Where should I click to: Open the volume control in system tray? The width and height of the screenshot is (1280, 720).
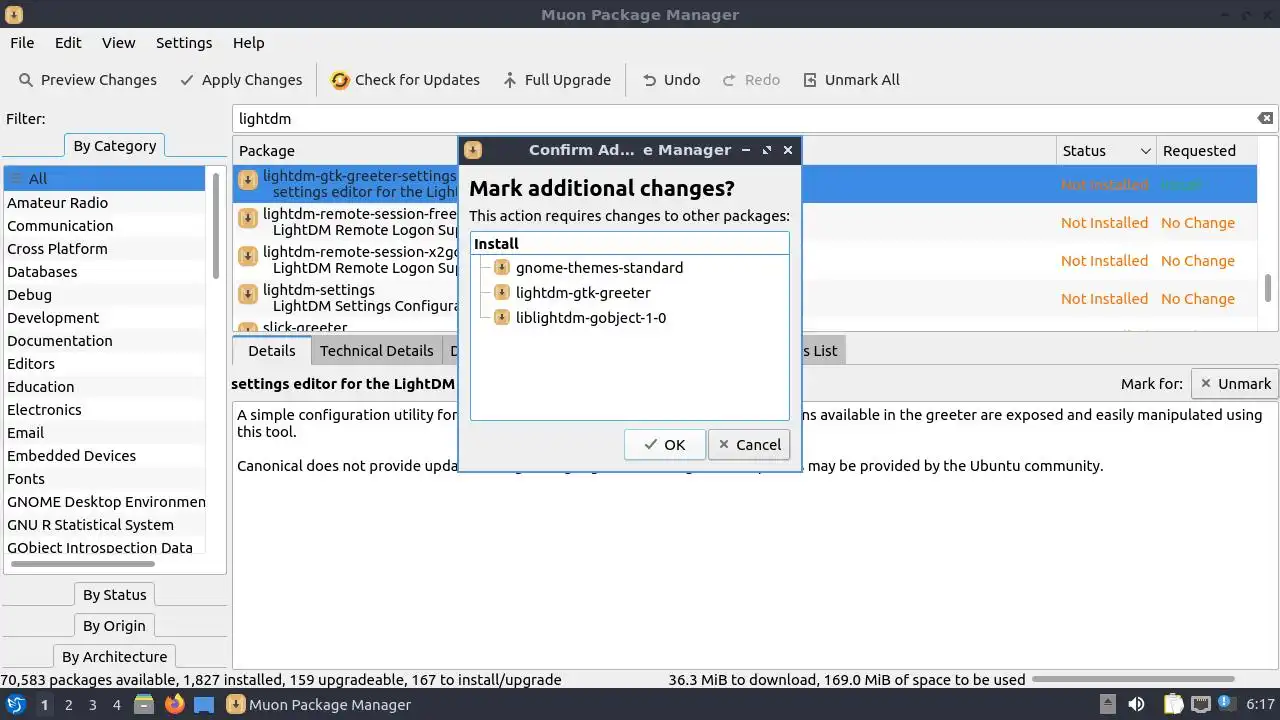coord(1136,705)
